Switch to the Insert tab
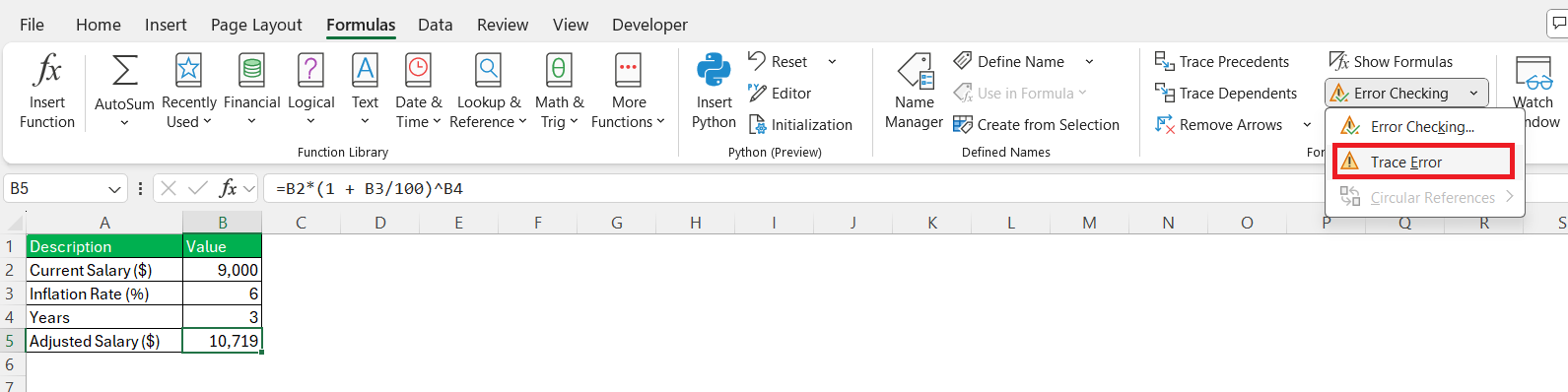This screenshot has height=392, width=1568. [x=166, y=25]
